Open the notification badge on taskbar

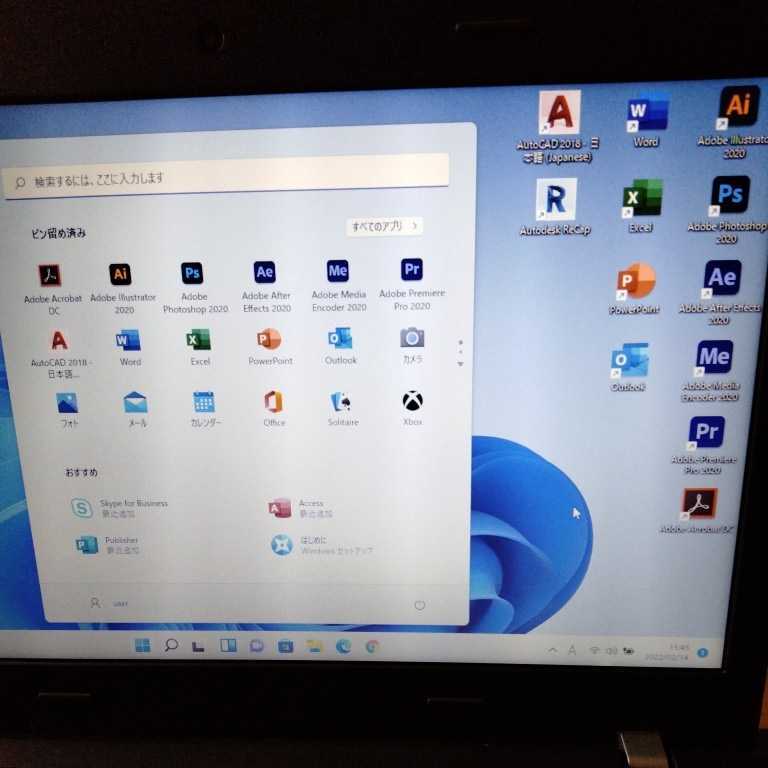tap(703, 652)
